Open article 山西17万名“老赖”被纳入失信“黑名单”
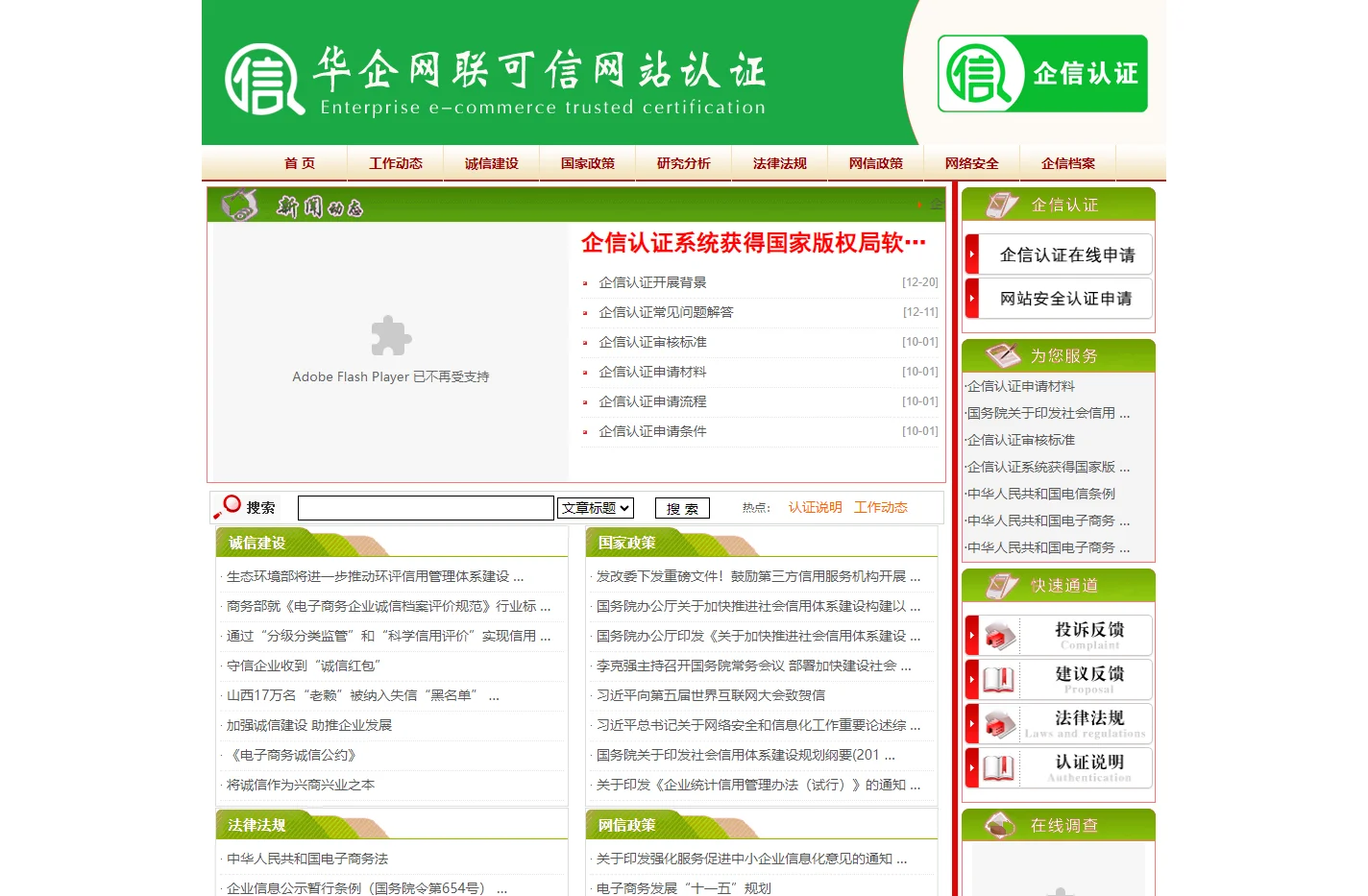This screenshot has width=1368, height=896. (x=362, y=695)
